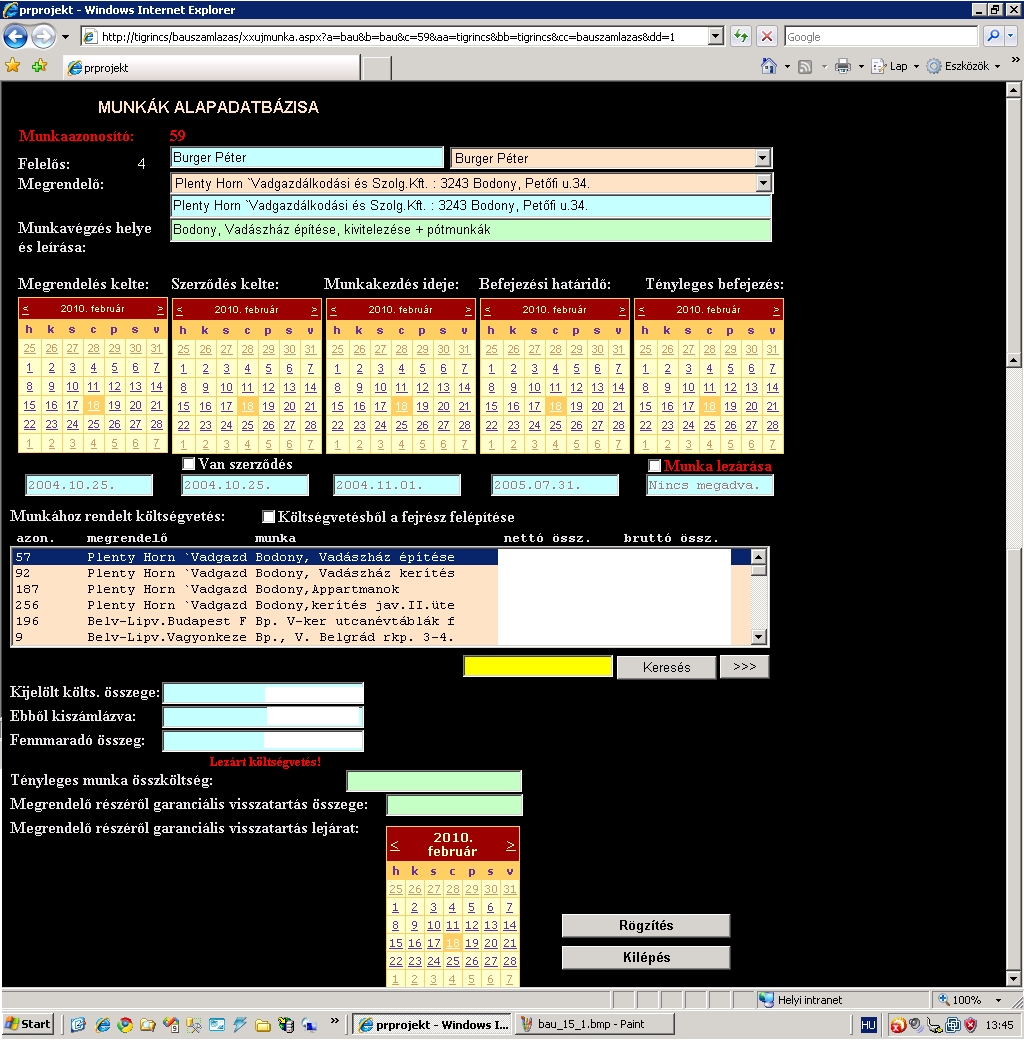The image size is (1024, 1044).
Task: Click the Stop loading red X icon
Action: (x=766, y=37)
